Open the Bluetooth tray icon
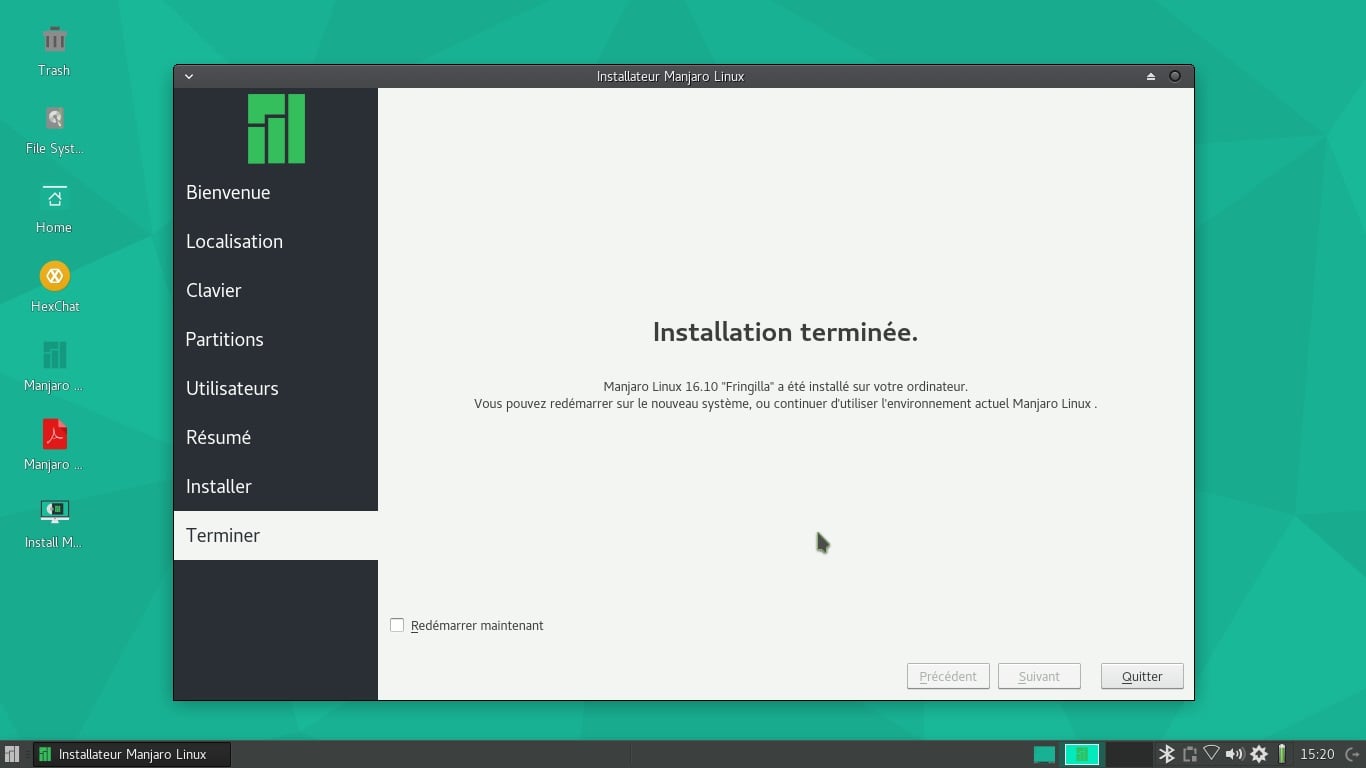Image resolution: width=1366 pixels, height=768 pixels. click(1166, 754)
